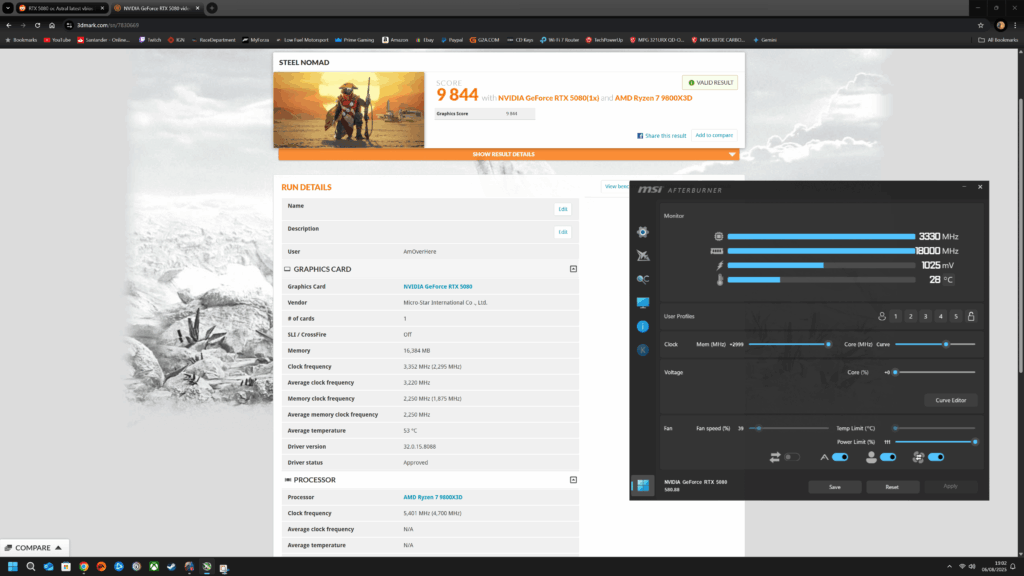Open Windows Start menu
Viewport: 1024px width, 576px height.
tap(12, 567)
